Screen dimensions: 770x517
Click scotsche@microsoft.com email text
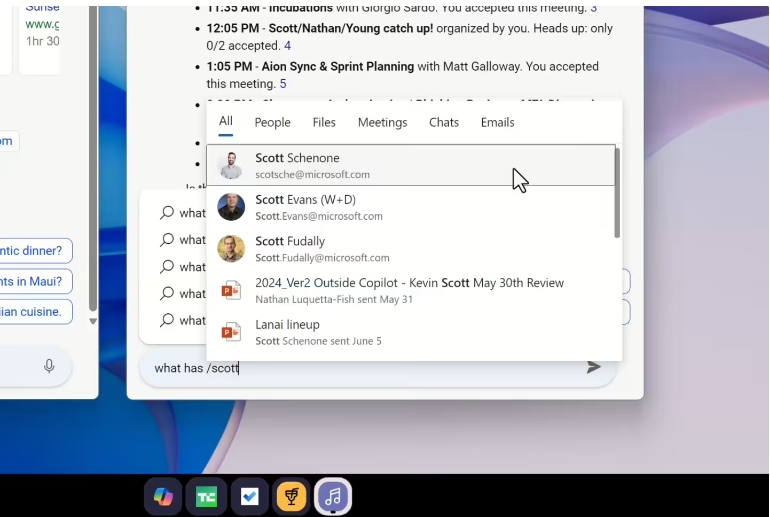click(312, 175)
